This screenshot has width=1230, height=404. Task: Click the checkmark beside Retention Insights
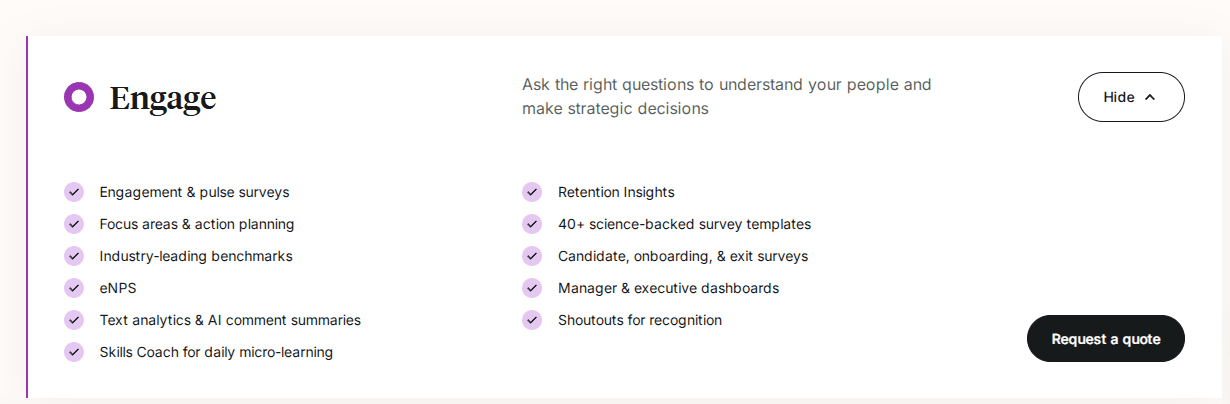pyautogui.click(x=532, y=192)
